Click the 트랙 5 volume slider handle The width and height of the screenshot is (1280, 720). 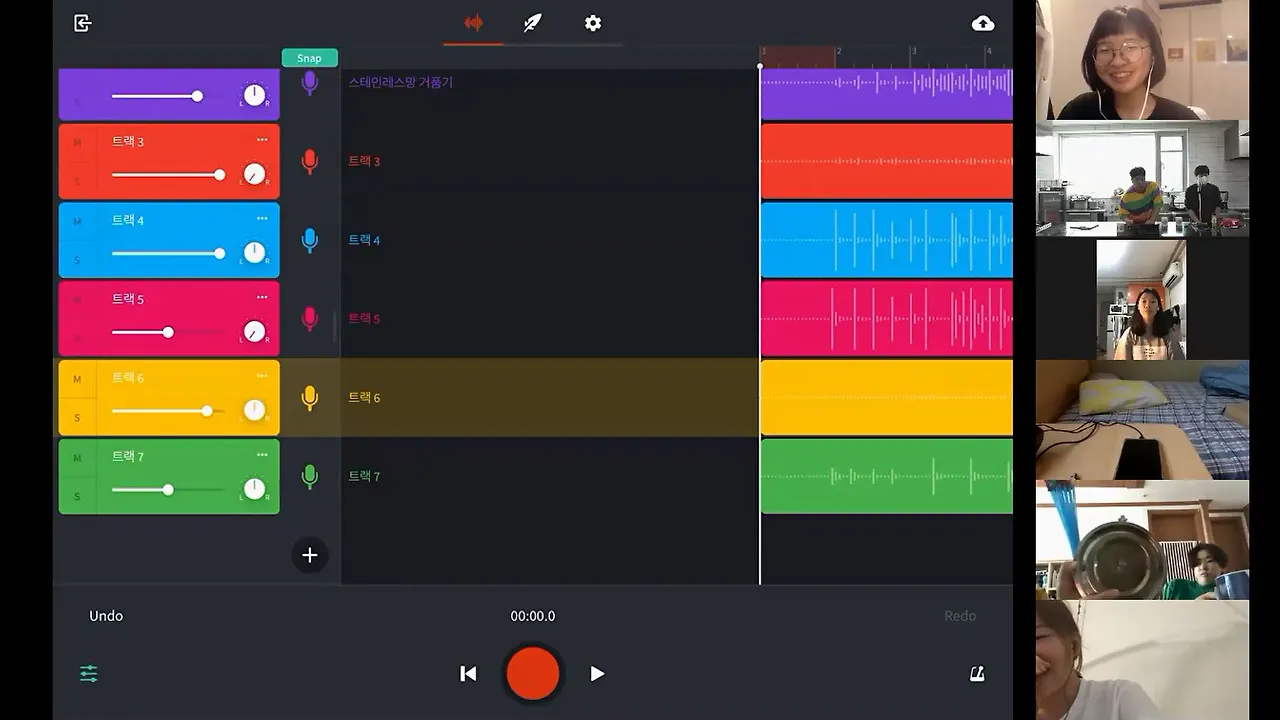click(168, 332)
